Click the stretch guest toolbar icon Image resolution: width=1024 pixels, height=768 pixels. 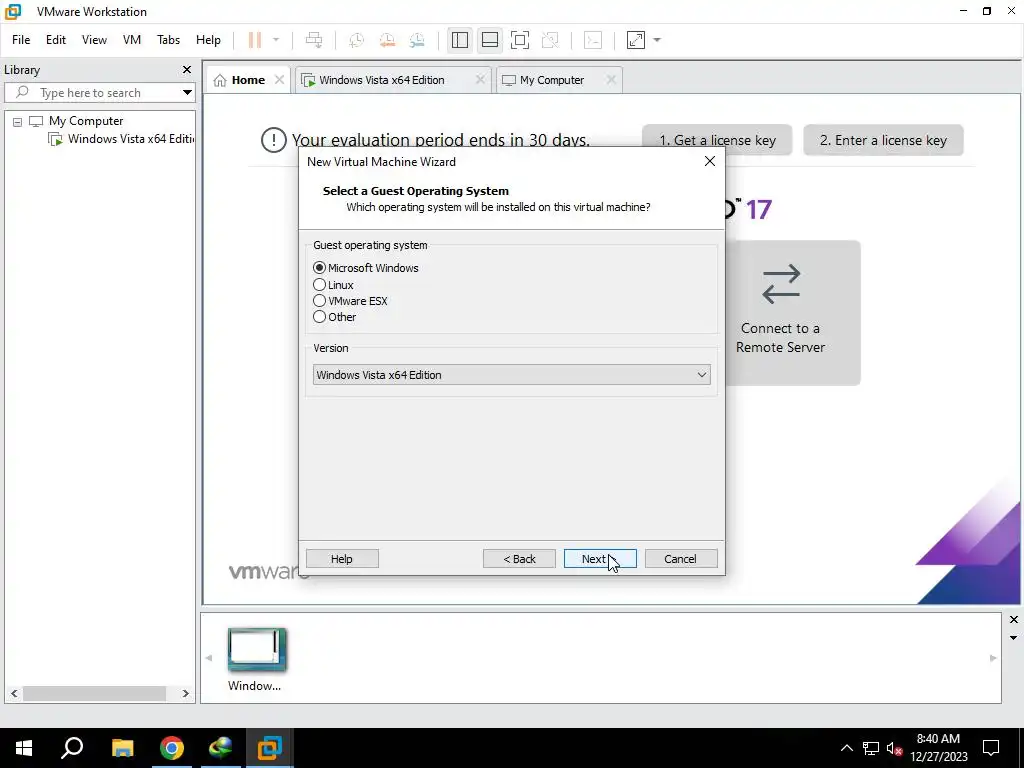tap(636, 40)
